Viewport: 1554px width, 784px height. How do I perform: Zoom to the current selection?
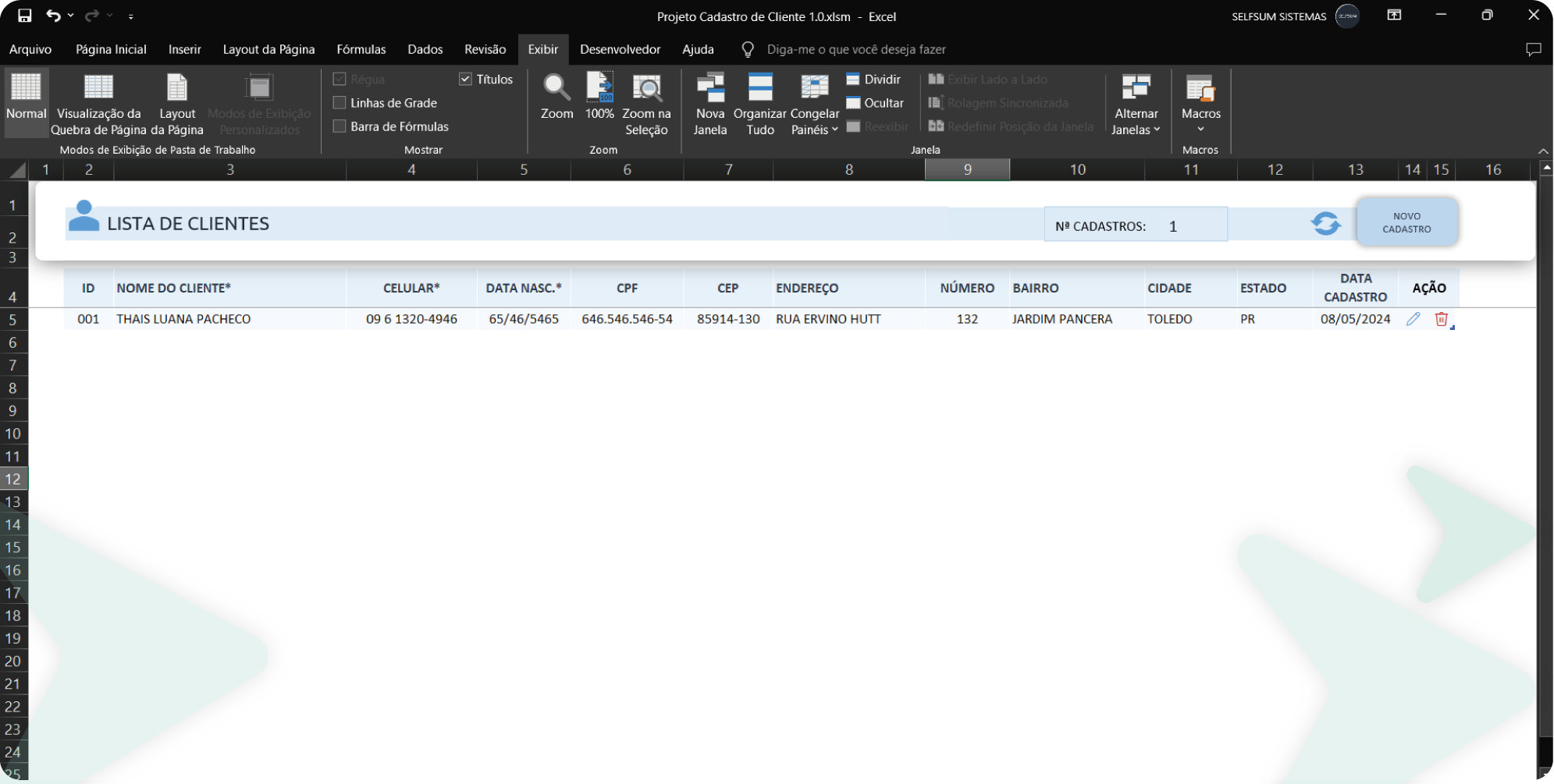pos(646,105)
